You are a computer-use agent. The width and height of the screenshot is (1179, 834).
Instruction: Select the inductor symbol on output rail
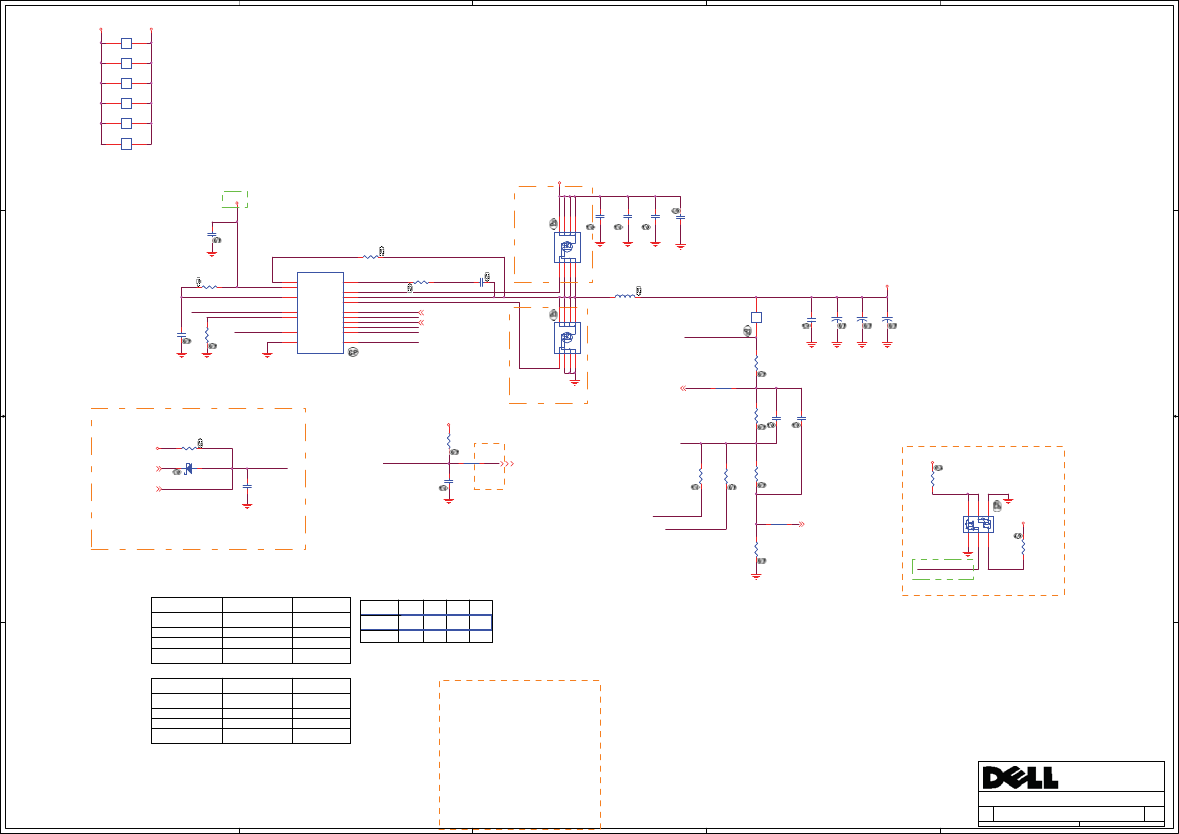[624, 296]
